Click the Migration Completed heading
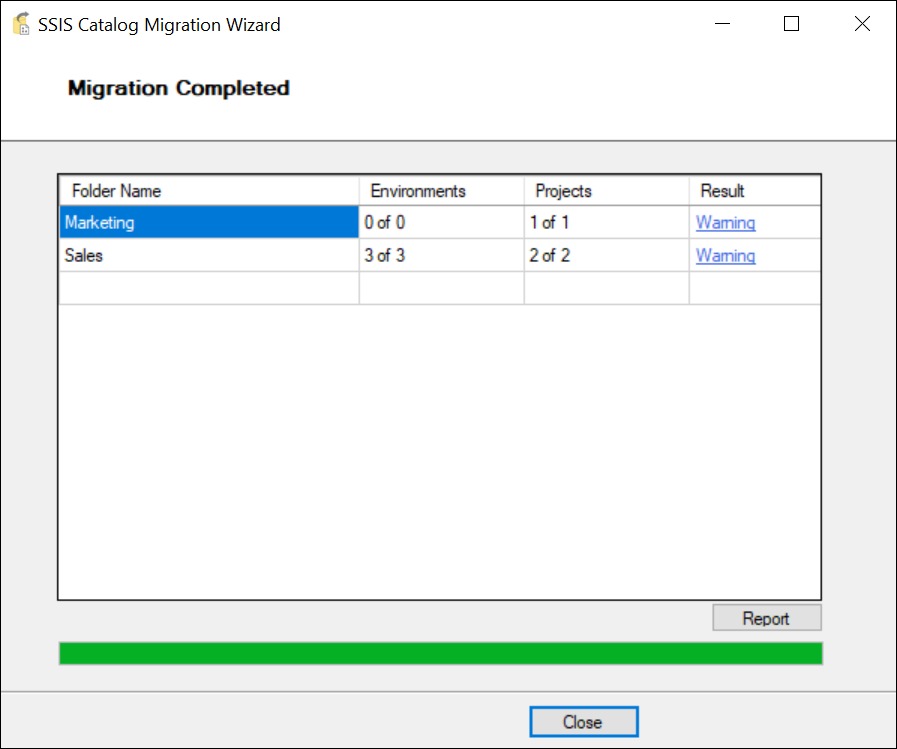This screenshot has height=749, width=897. click(177, 88)
